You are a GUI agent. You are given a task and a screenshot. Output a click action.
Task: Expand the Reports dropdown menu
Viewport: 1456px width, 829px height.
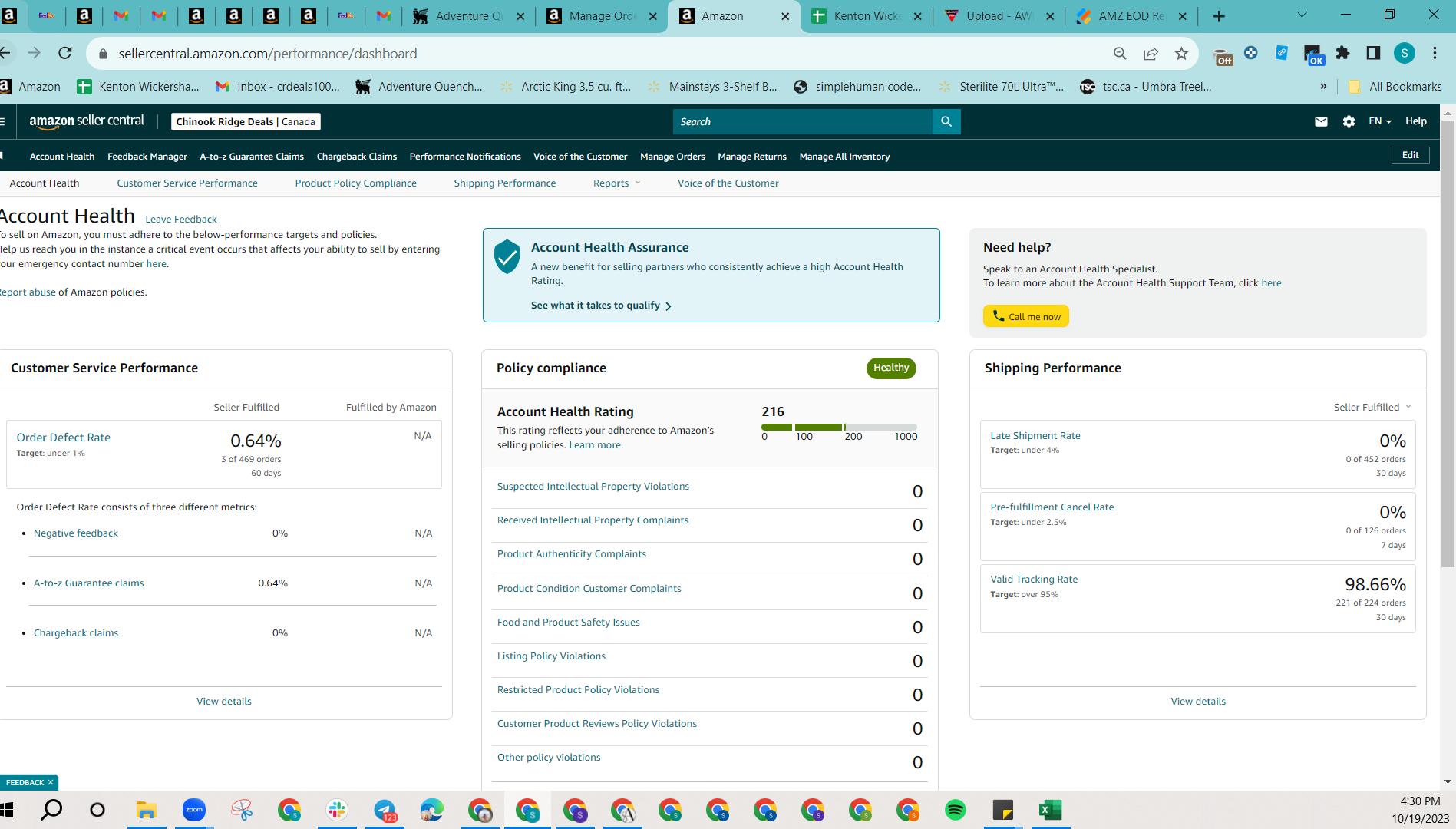(x=617, y=183)
